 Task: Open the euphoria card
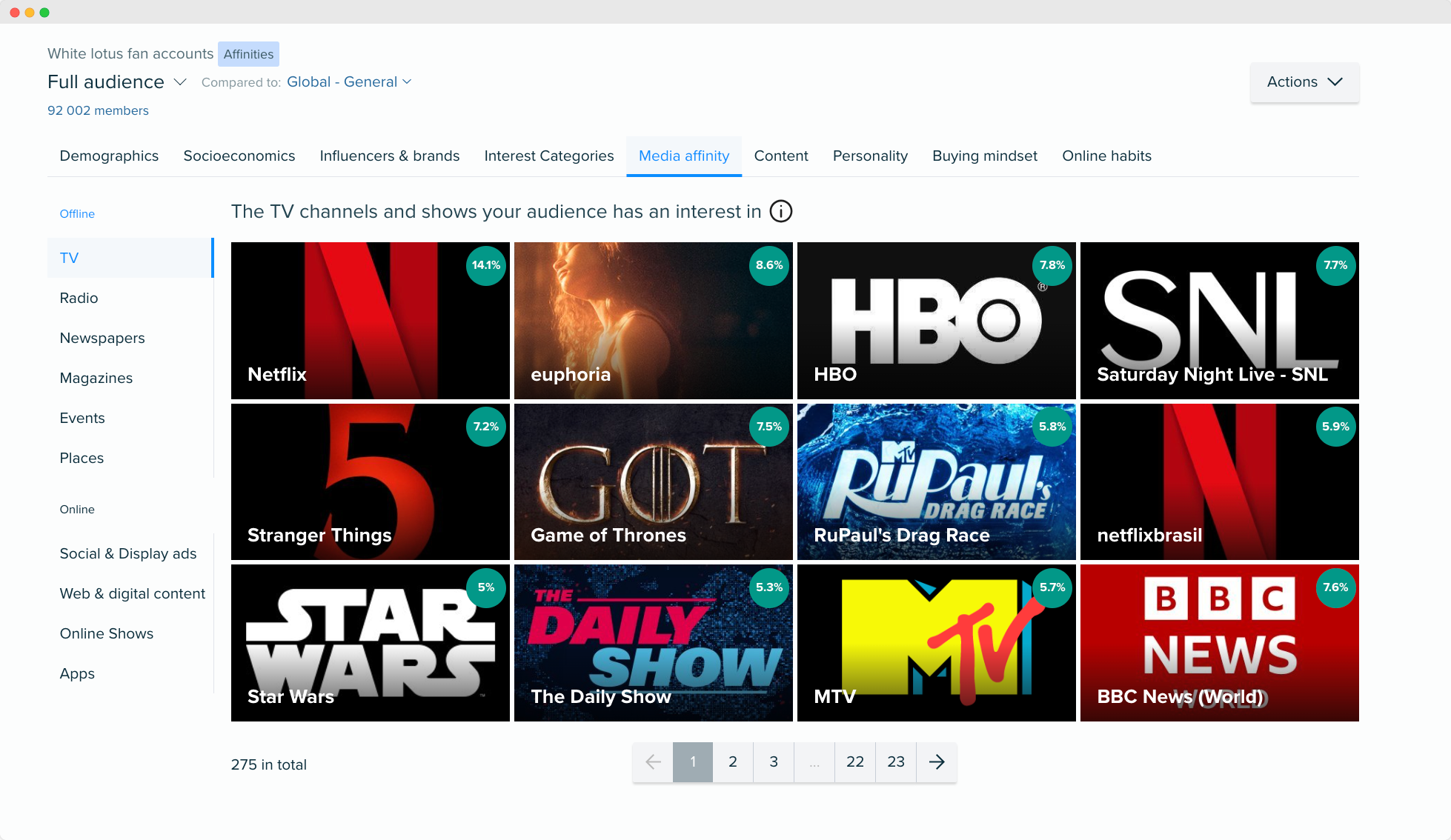pos(654,321)
